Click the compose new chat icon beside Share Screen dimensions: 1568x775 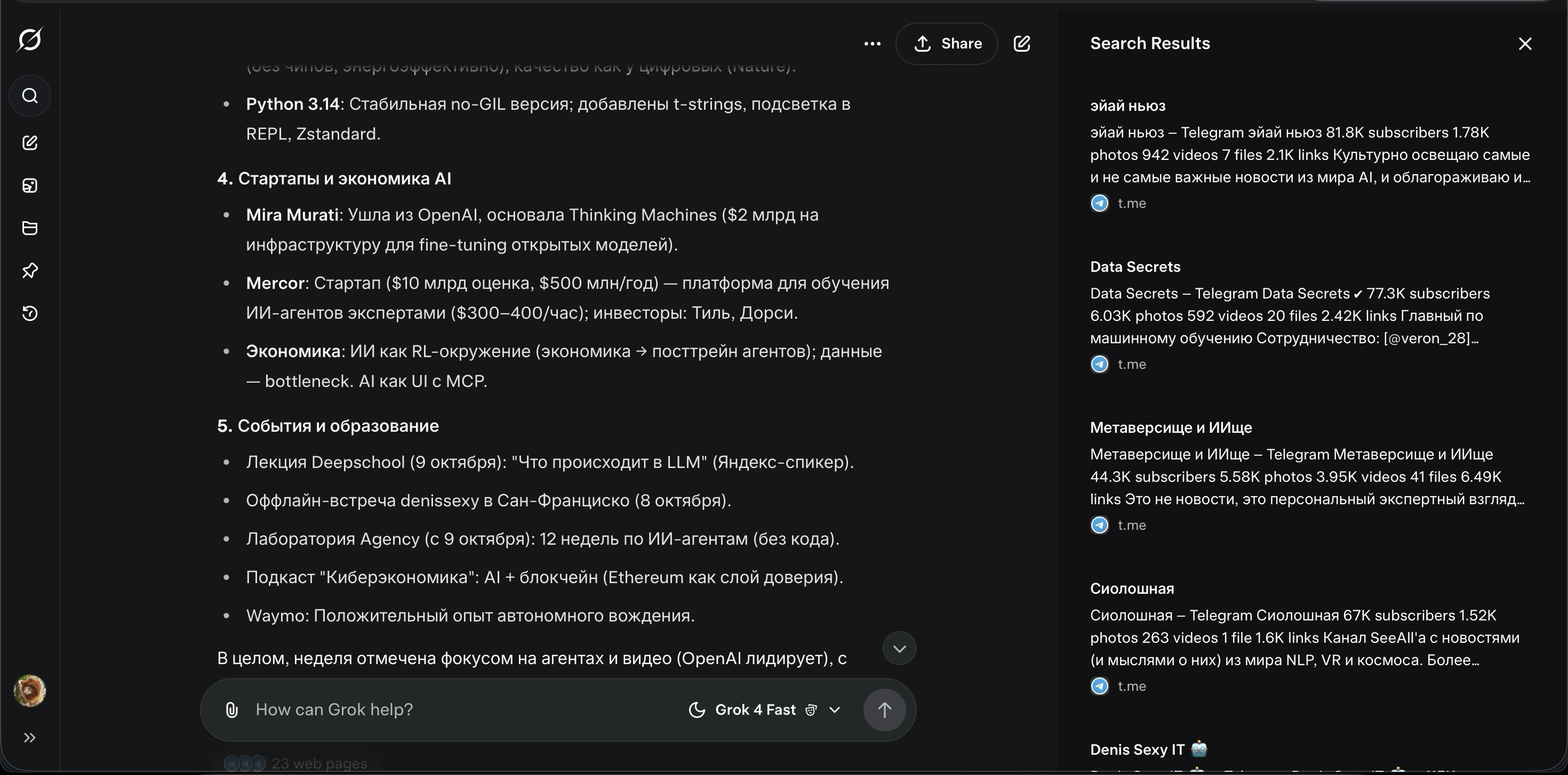click(1021, 44)
